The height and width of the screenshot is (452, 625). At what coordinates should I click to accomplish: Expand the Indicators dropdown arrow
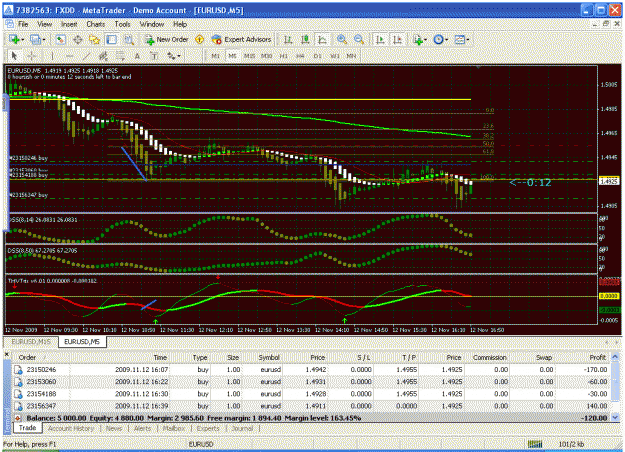(x=425, y=39)
